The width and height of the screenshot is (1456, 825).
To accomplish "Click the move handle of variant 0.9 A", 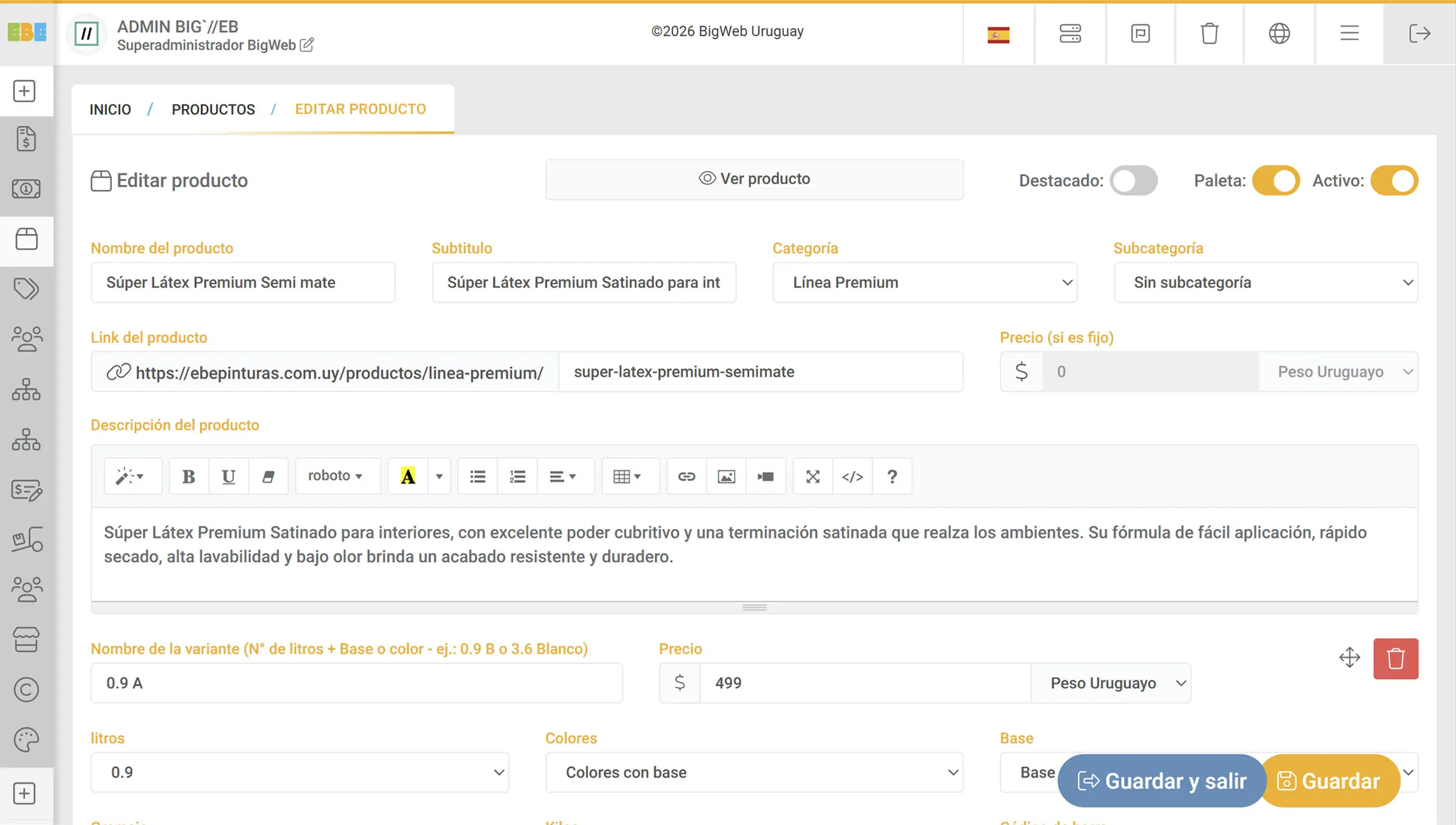I will [x=1350, y=658].
